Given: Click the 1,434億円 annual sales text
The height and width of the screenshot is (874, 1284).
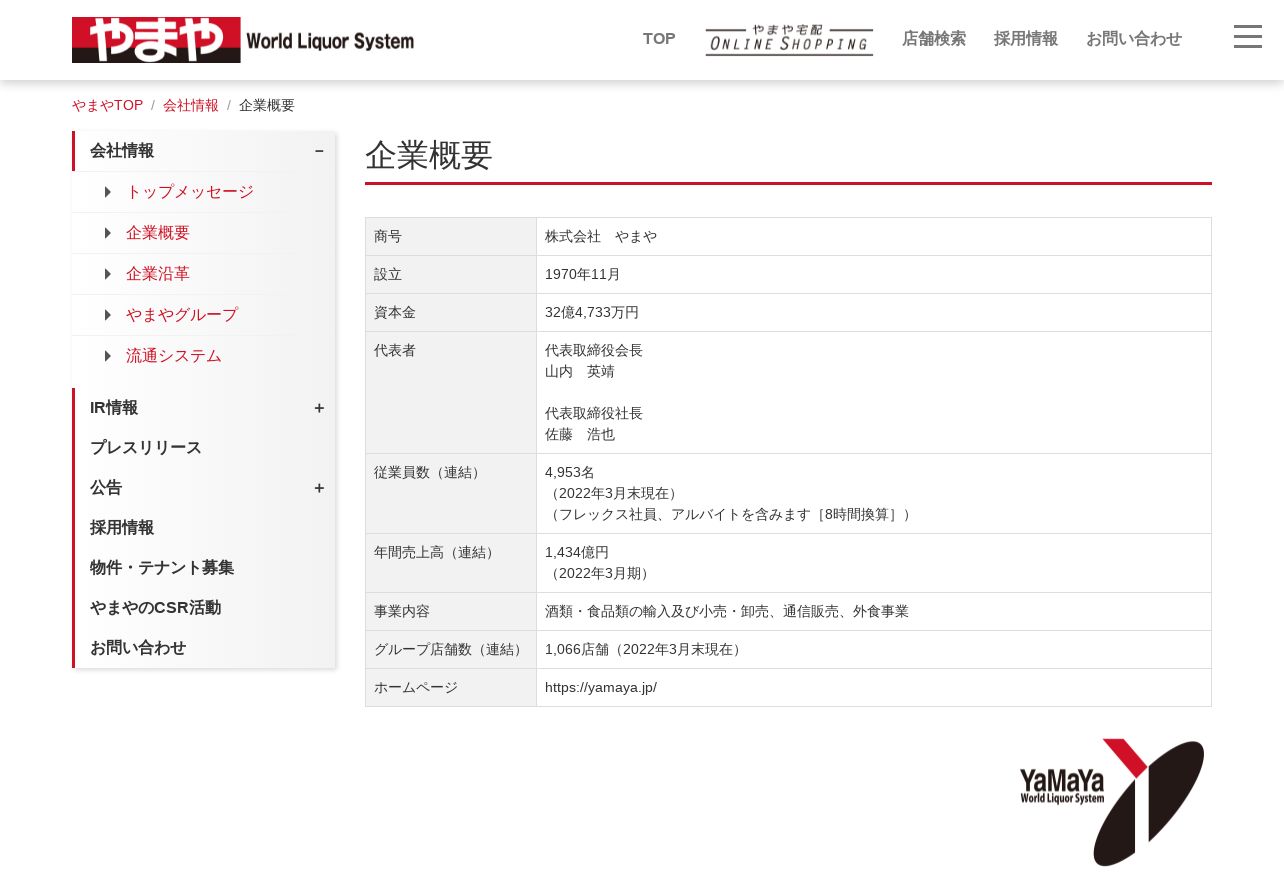Looking at the screenshot, I should click(x=577, y=552).
